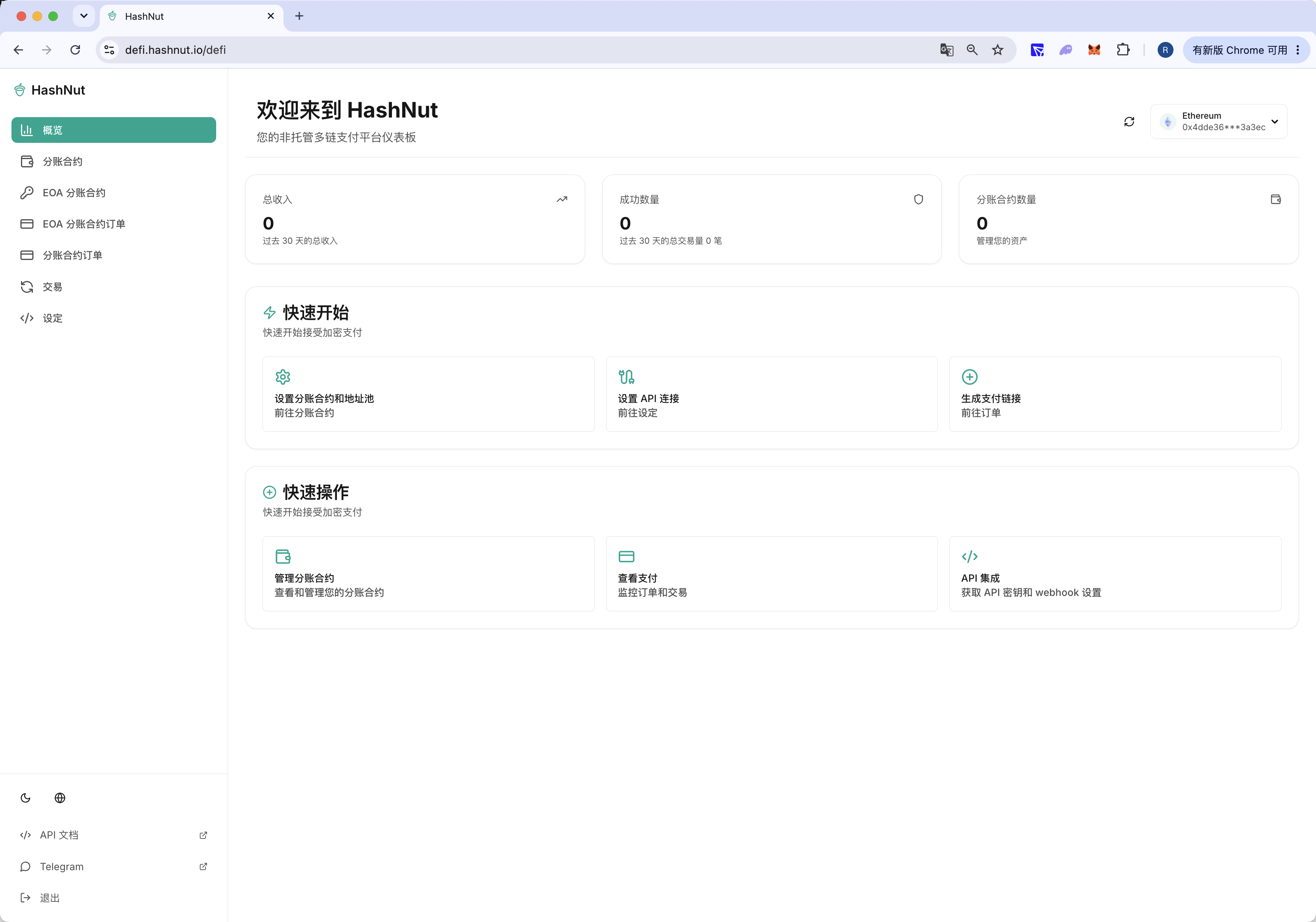Open the 管理分账合约 quick action card
The width and height of the screenshot is (1316, 922).
point(428,574)
